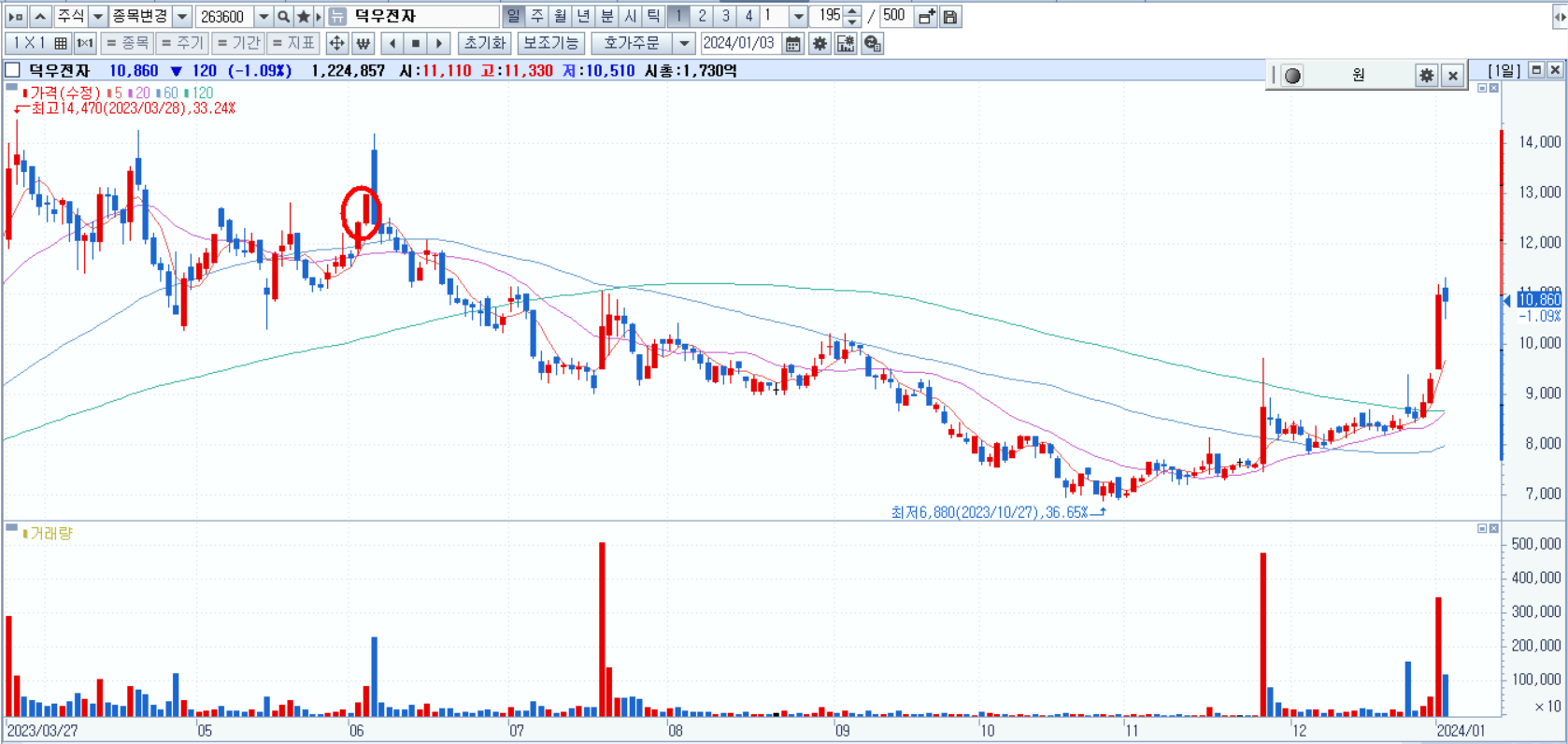The image size is (1568, 744).
Task: Click the [1일] period label
Action: 1504,70
